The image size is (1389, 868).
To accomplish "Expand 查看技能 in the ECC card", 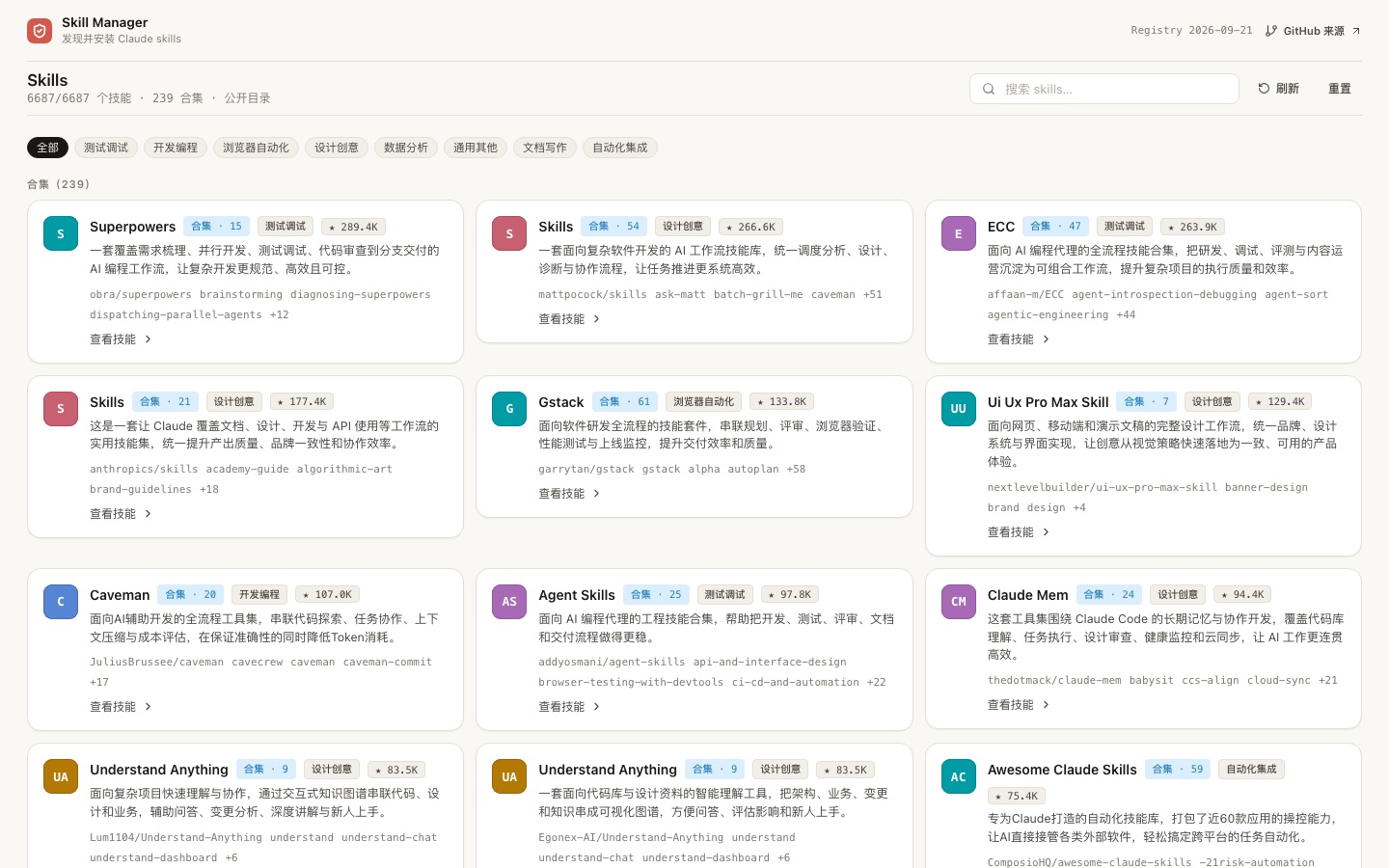I will (x=1019, y=339).
